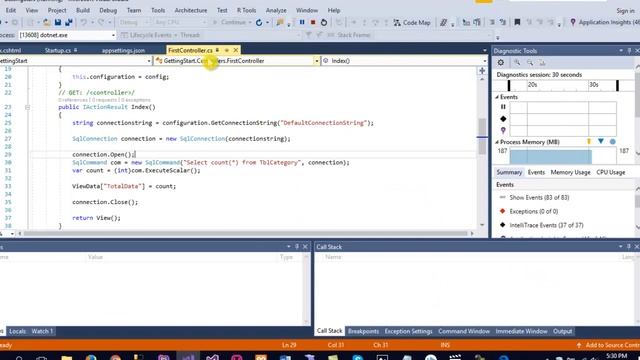Open Diagnostic Tools settings gear

coord(501,62)
